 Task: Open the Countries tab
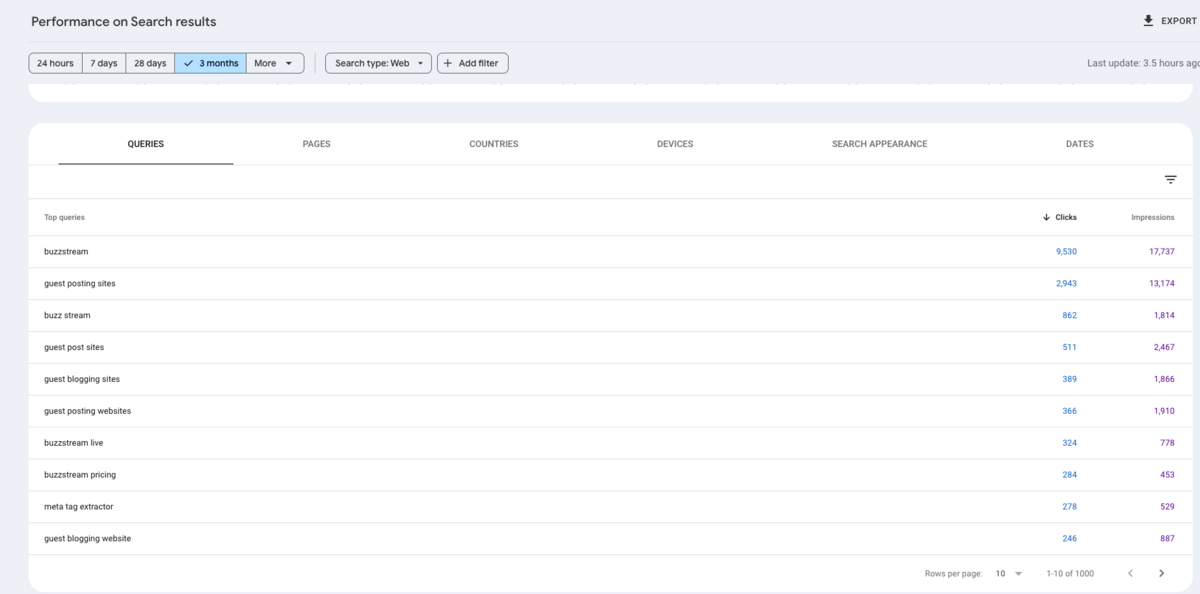pos(493,144)
